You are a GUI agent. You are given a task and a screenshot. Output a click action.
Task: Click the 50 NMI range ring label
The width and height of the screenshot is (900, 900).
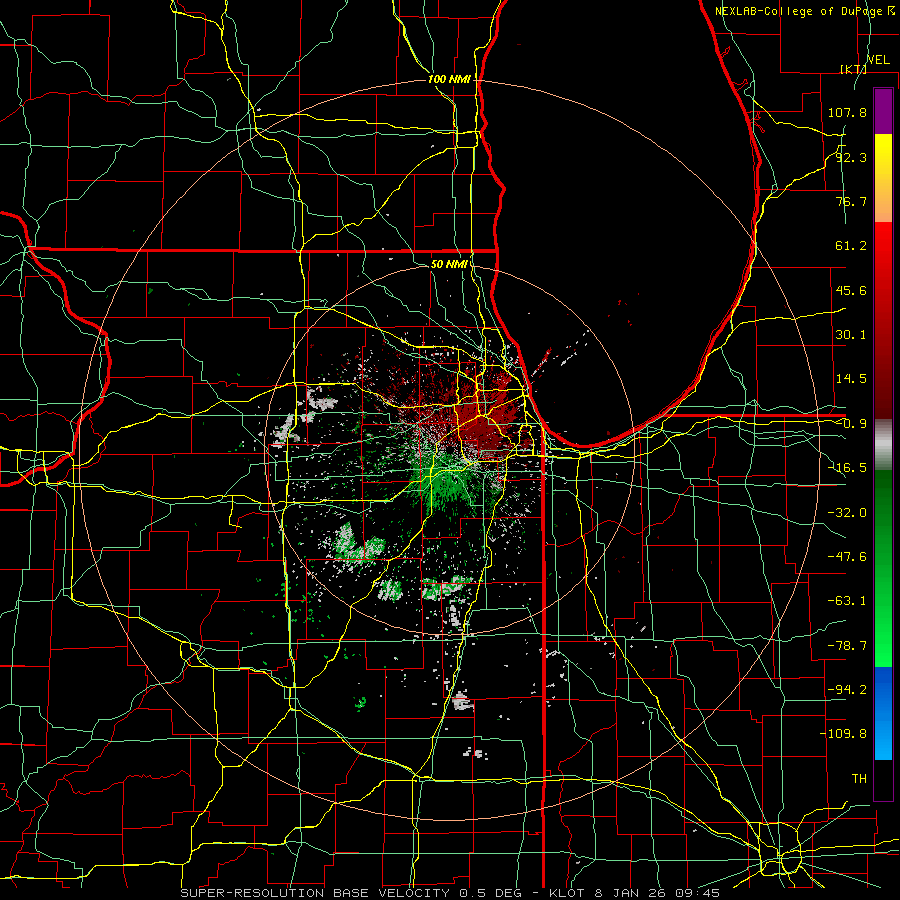click(449, 264)
